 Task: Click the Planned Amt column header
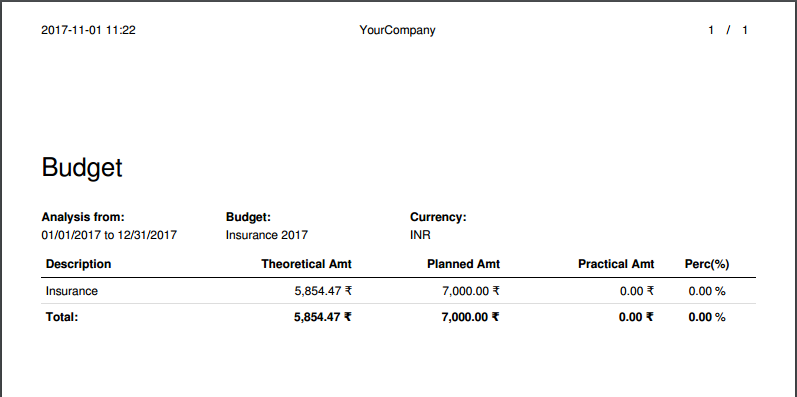(464, 264)
